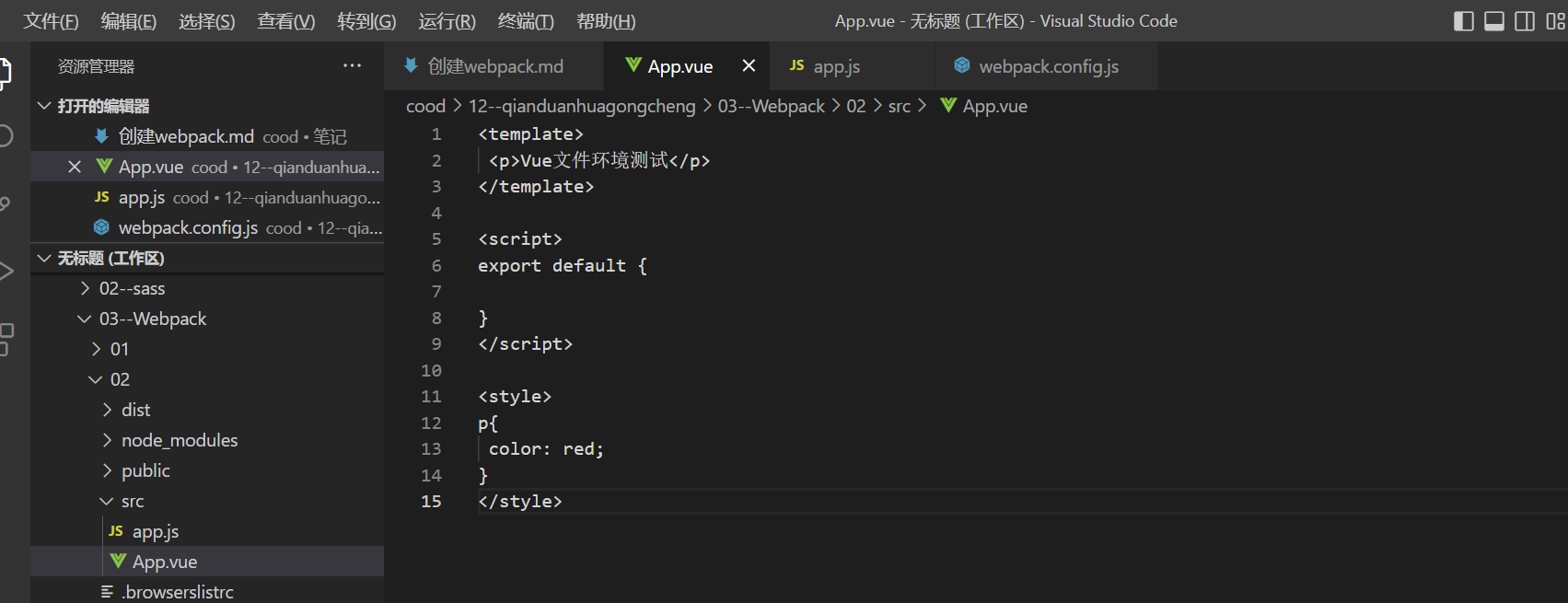Screen dimensions: 1568x603
Task: Click the App.vue breadcrumb segment
Action: click(995, 106)
